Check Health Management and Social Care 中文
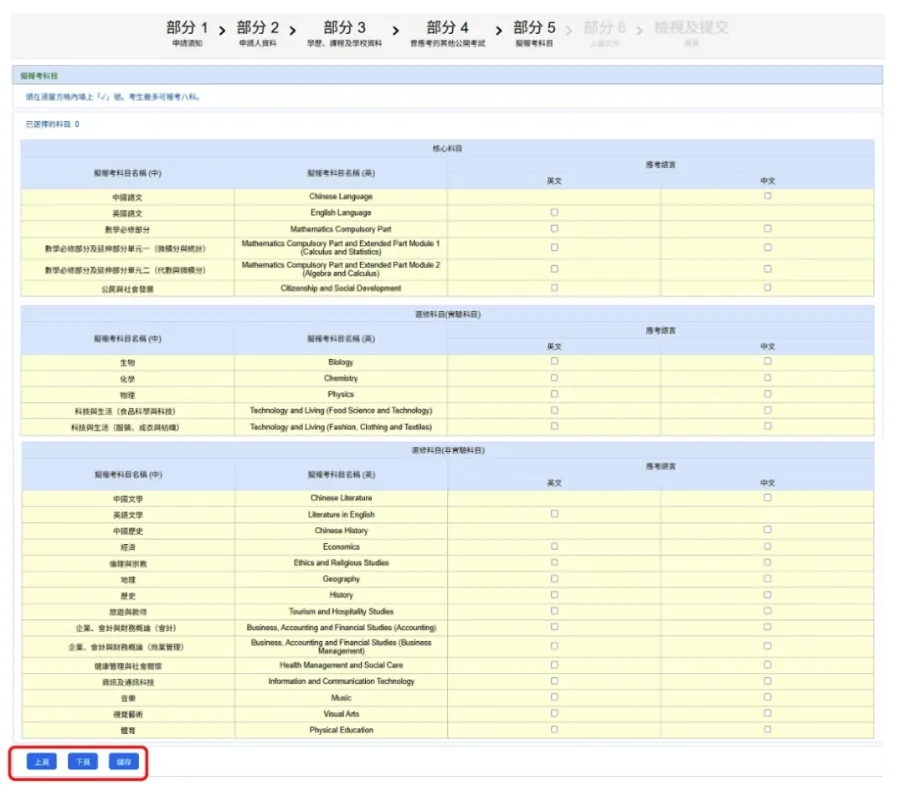Viewport: 903px width, 791px height. coord(767,664)
